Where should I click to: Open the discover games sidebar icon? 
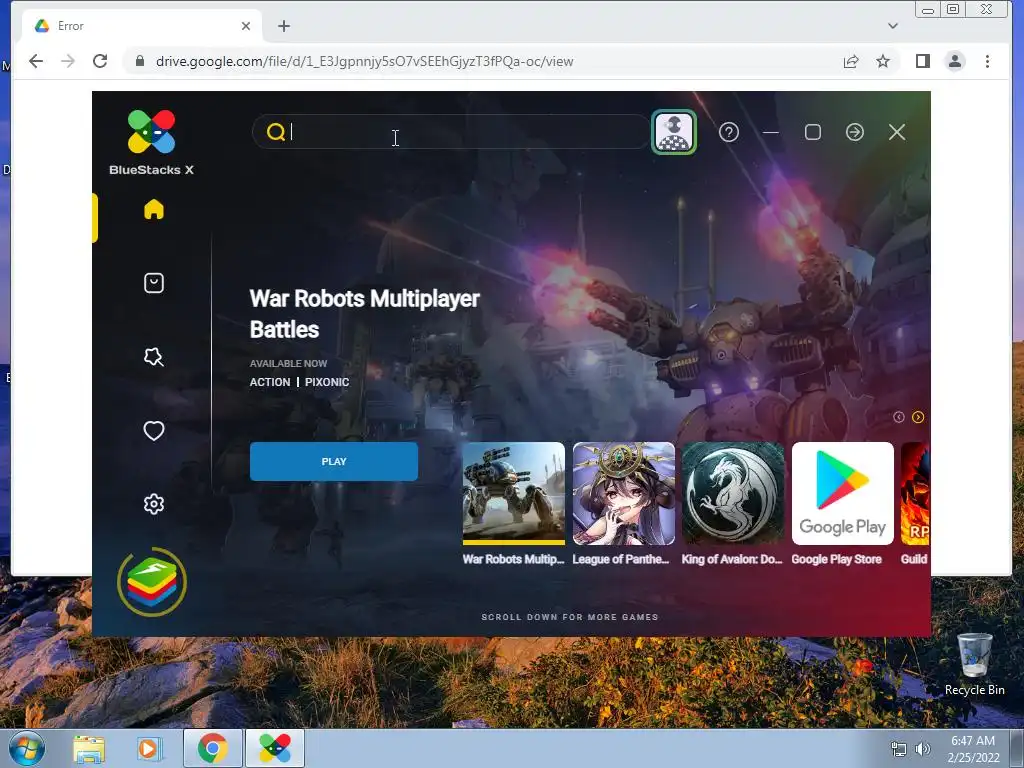pos(153,357)
